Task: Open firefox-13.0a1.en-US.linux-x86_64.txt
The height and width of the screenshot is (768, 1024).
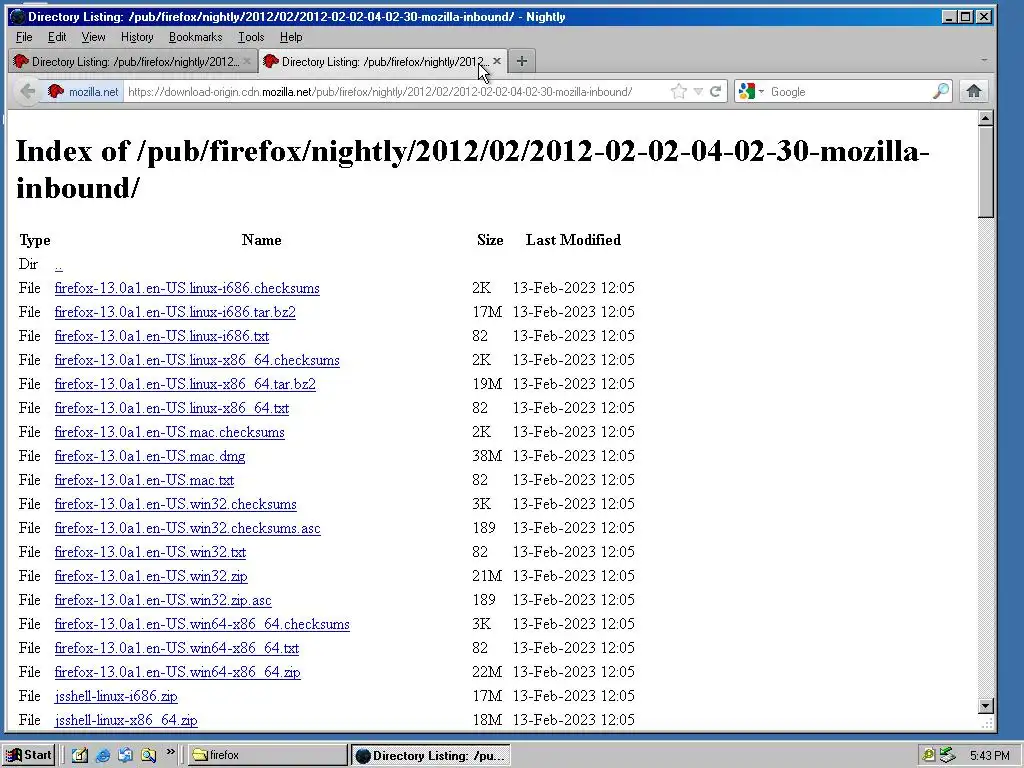Action: 172,408
